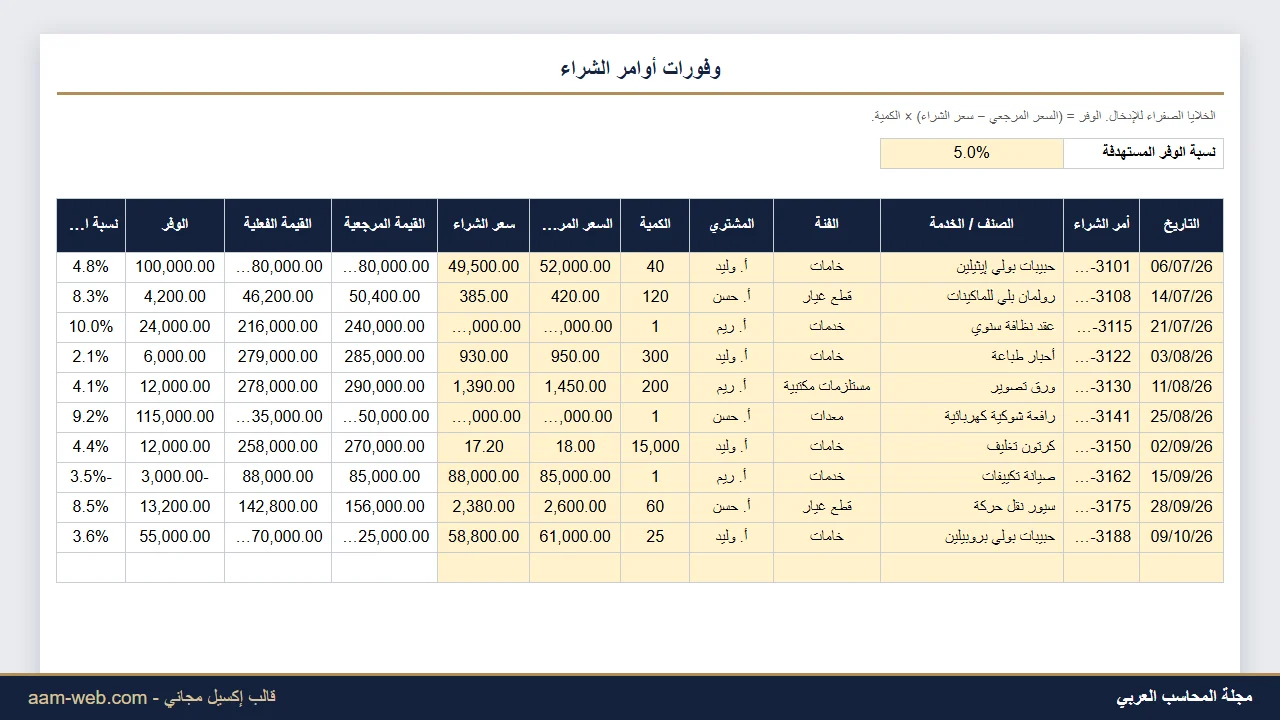This screenshot has width=1280, height=720.
Task: Click the savings cell 115,000.00
Action: 175,417
